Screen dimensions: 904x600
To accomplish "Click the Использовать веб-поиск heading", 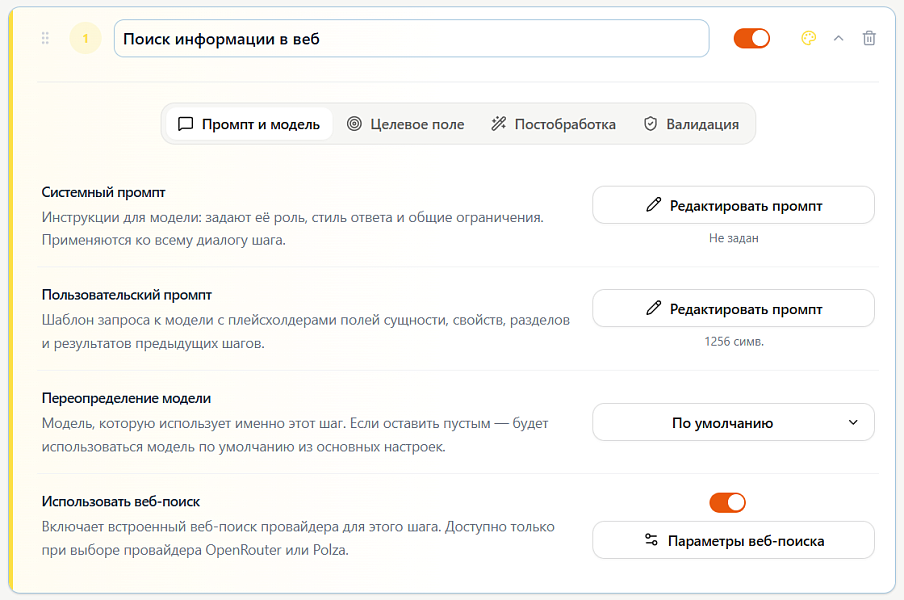I will (120, 501).
